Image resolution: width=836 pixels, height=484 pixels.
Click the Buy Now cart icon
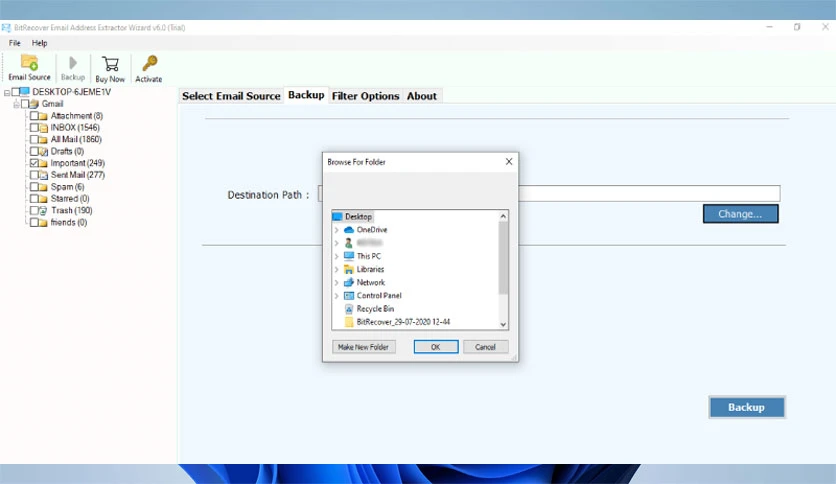[110, 64]
